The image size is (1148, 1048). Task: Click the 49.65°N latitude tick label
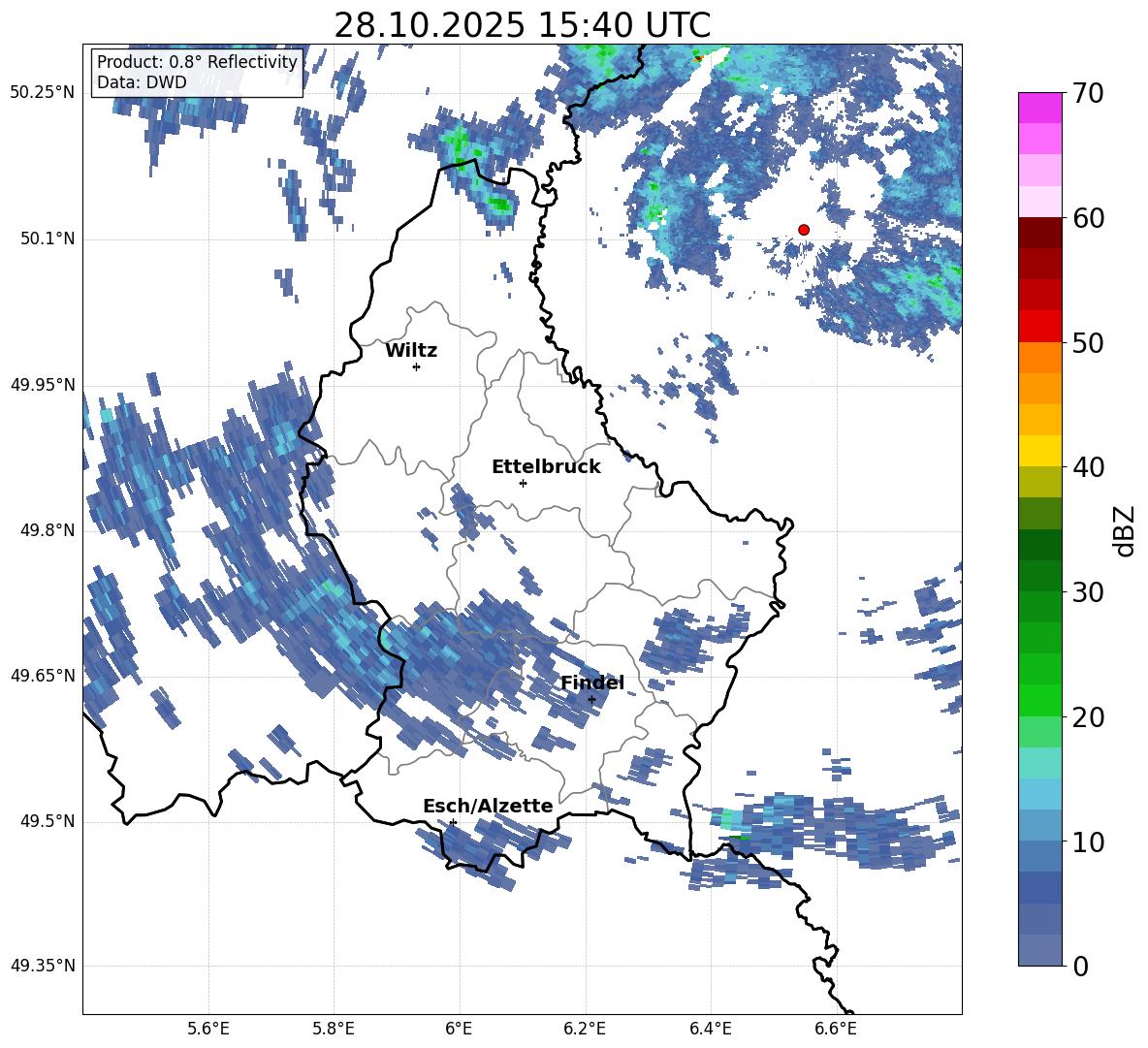point(43,675)
